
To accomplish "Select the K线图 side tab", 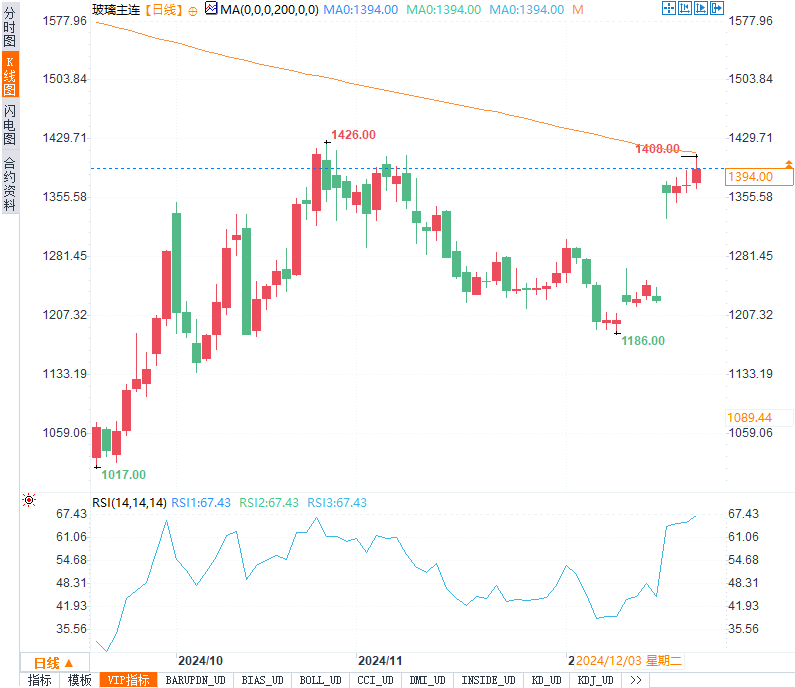I will pyautogui.click(x=10, y=75).
